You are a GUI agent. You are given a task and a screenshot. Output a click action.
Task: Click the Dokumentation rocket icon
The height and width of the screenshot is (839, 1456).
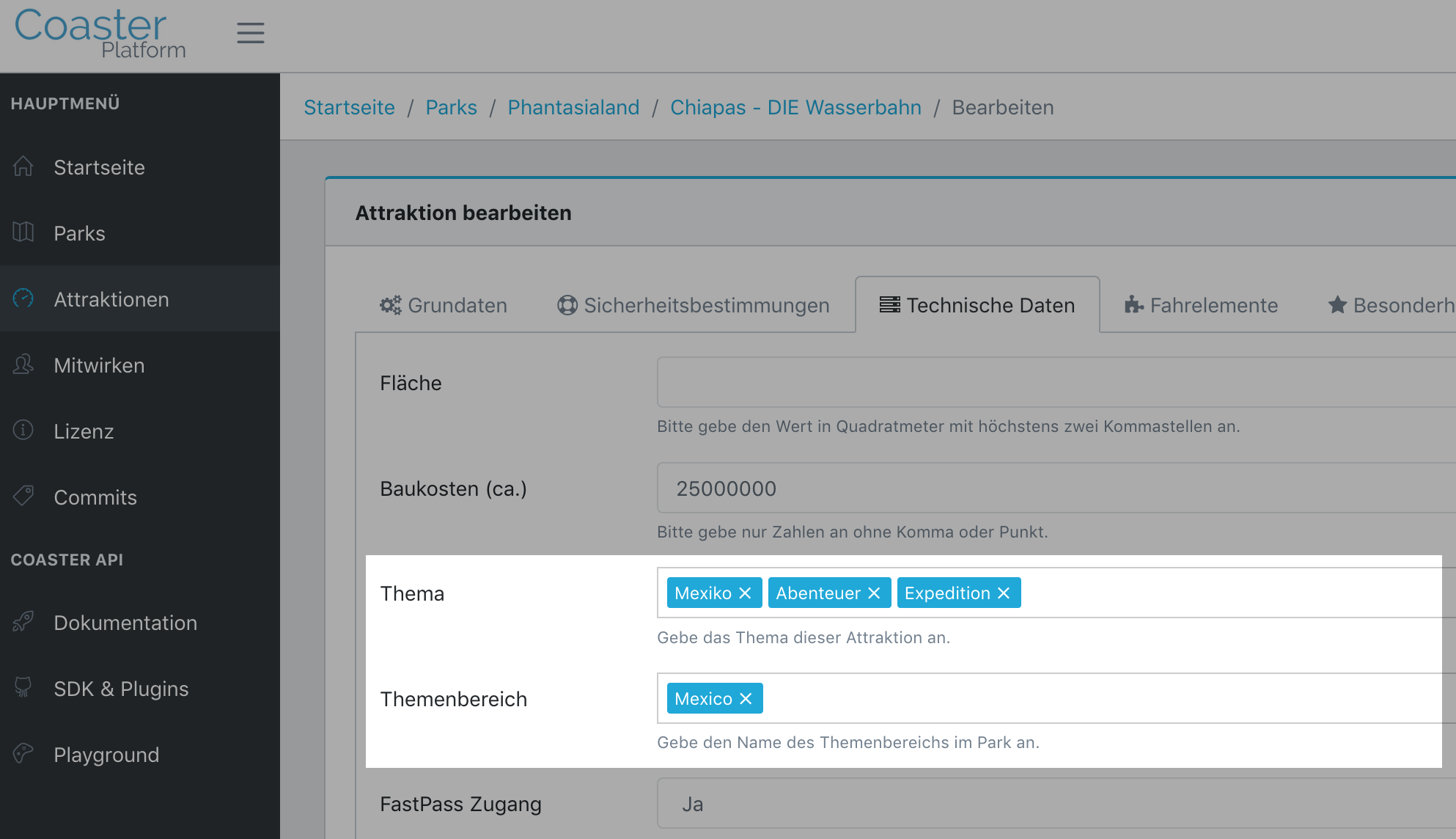tap(23, 622)
